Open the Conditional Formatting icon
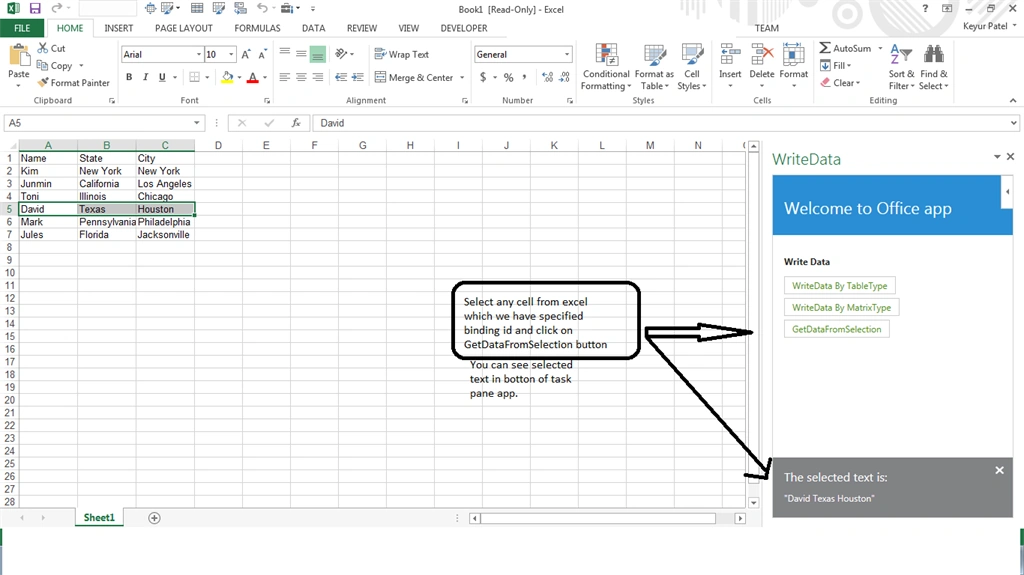Image resolution: width=1024 pixels, height=575 pixels. pos(606,56)
